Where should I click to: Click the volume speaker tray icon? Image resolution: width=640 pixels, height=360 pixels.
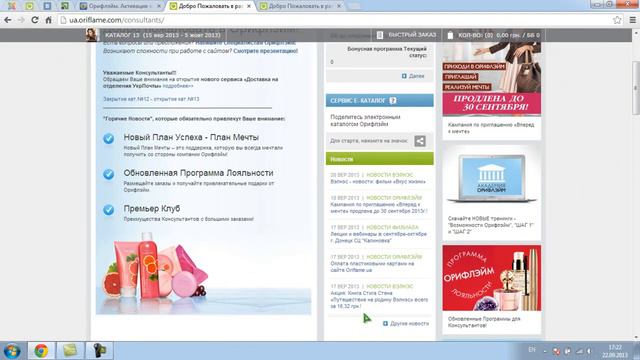[x=589, y=351]
